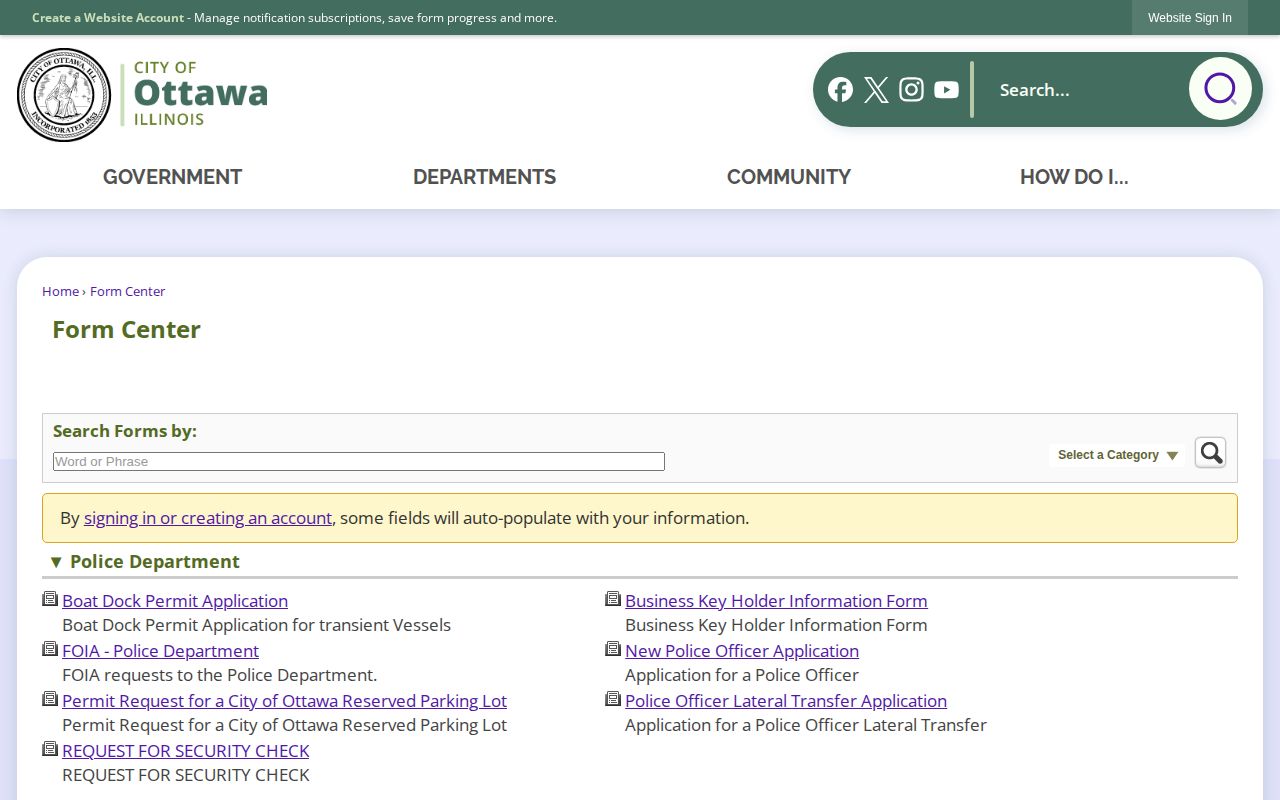
Task: Click the Word or Phrase search field
Action: pyautogui.click(x=359, y=461)
